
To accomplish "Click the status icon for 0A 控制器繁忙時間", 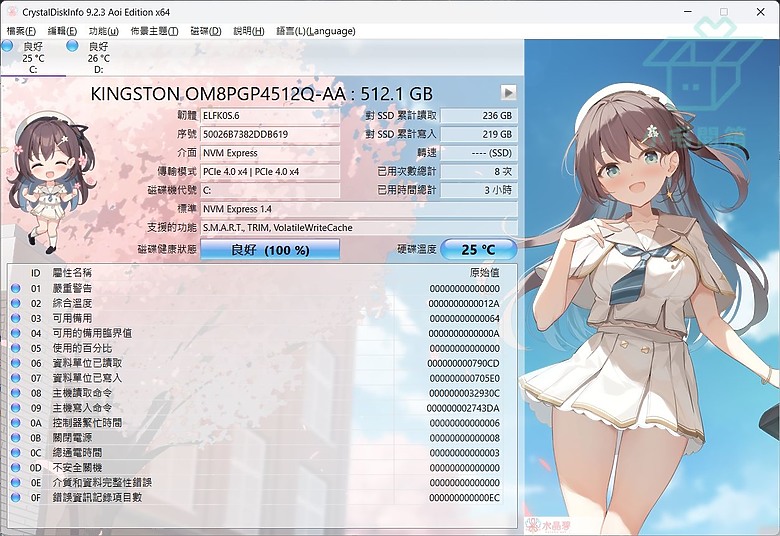I will click(x=15, y=423).
